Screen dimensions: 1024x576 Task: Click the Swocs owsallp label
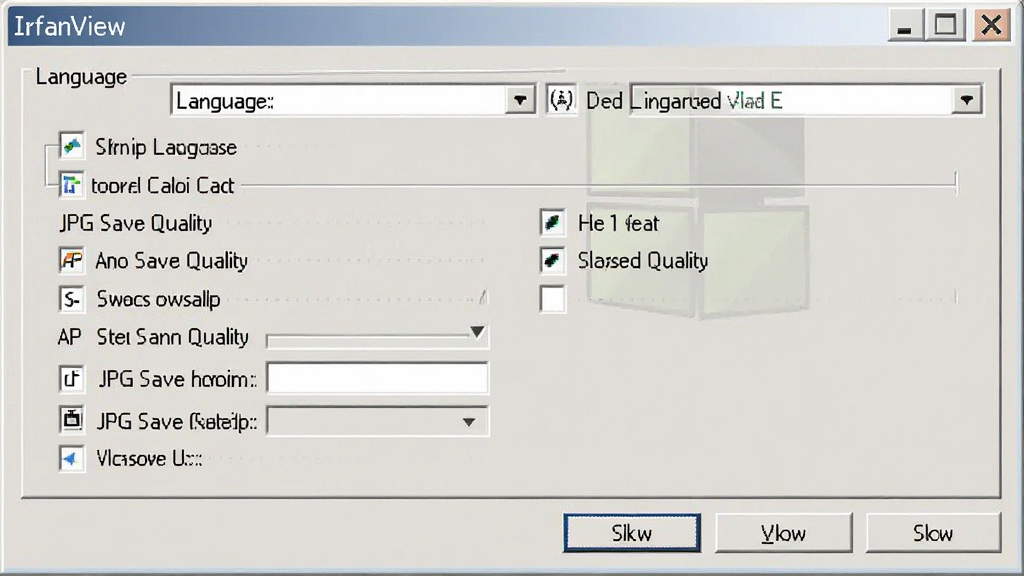coord(159,299)
